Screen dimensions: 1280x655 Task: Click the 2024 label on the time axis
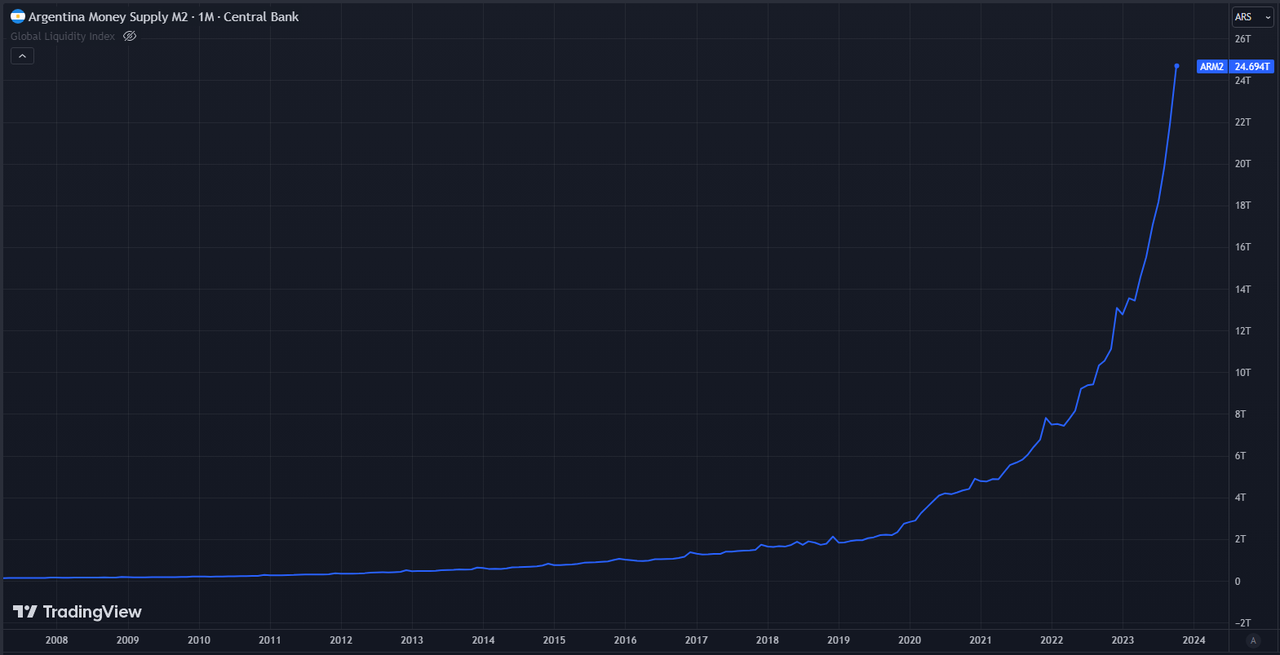[x=1194, y=640]
